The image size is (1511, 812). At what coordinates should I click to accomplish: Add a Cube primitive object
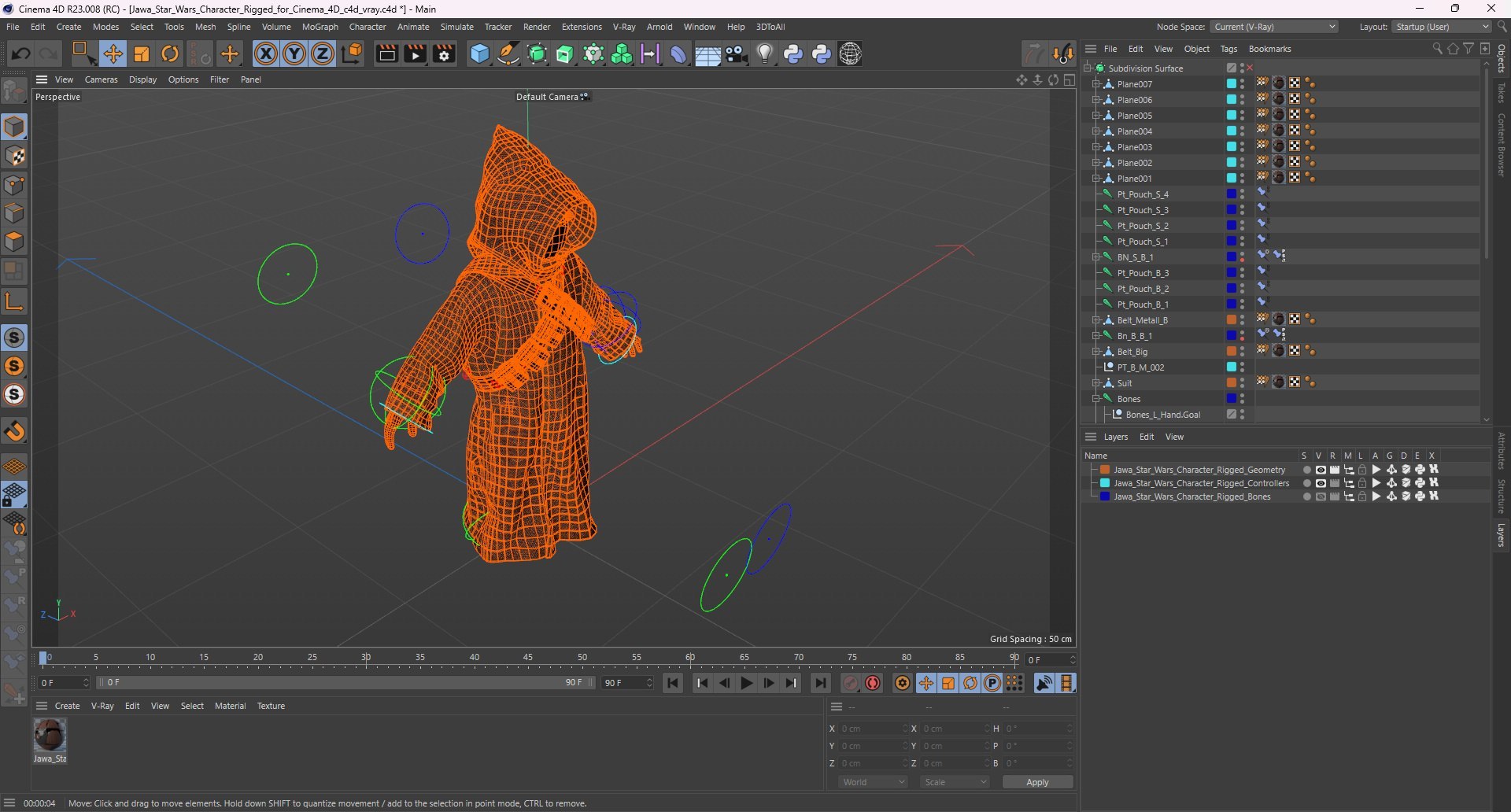(x=479, y=54)
